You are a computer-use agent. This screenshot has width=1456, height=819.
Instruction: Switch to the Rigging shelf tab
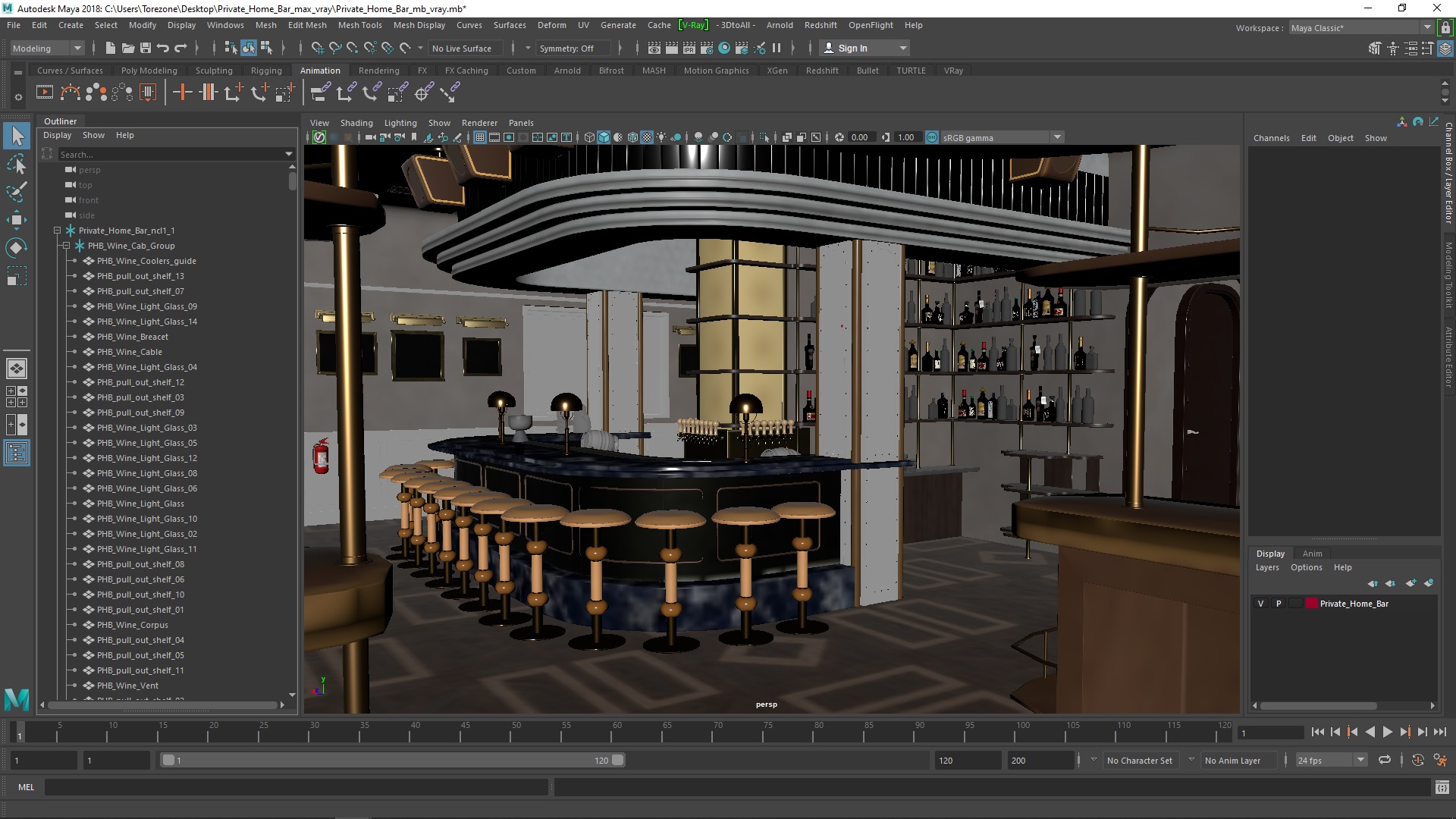[266, 71]
